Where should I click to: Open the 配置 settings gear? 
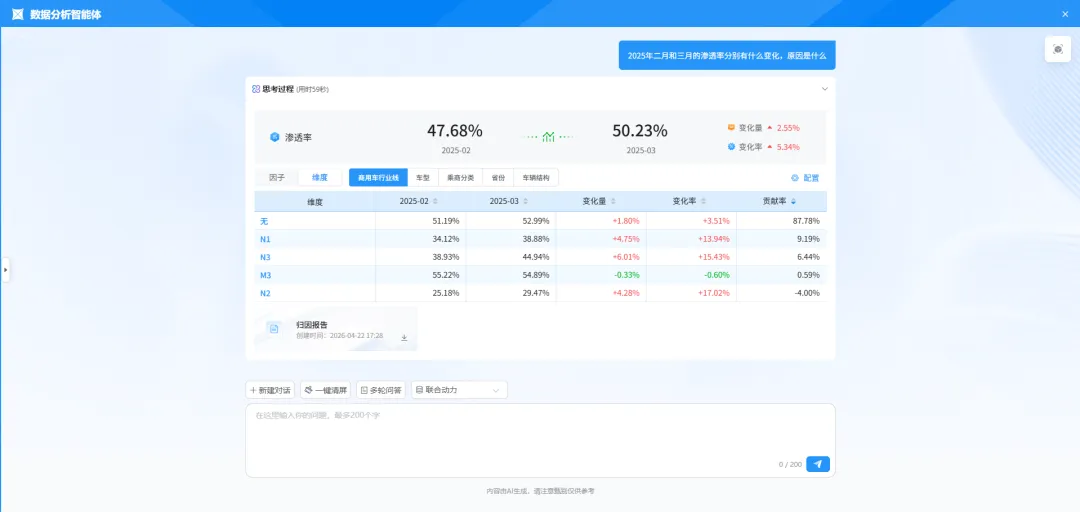tap(804, 178)
